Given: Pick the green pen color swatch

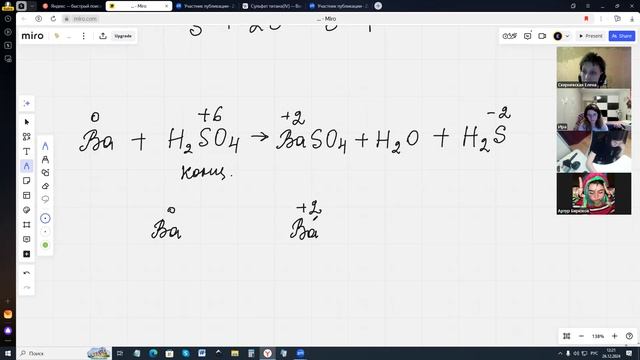Looking at the screenshot, I should 45,245.
